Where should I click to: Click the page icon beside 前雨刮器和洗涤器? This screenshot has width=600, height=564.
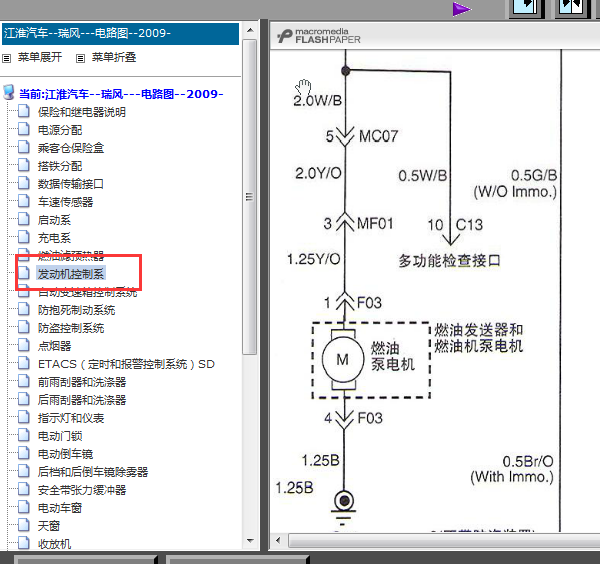coord(24,381)
